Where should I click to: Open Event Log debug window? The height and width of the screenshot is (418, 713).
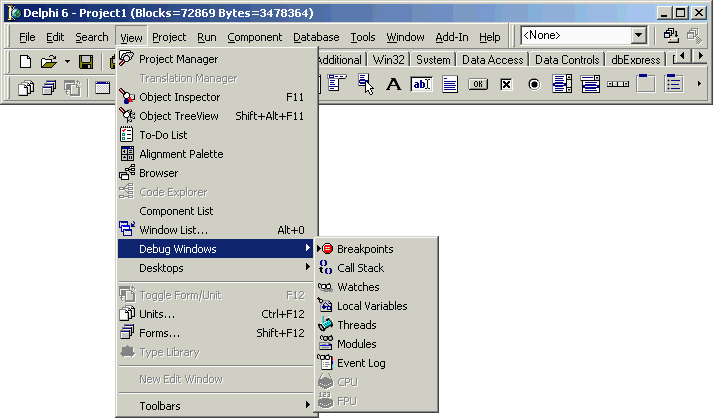[377, 363]
